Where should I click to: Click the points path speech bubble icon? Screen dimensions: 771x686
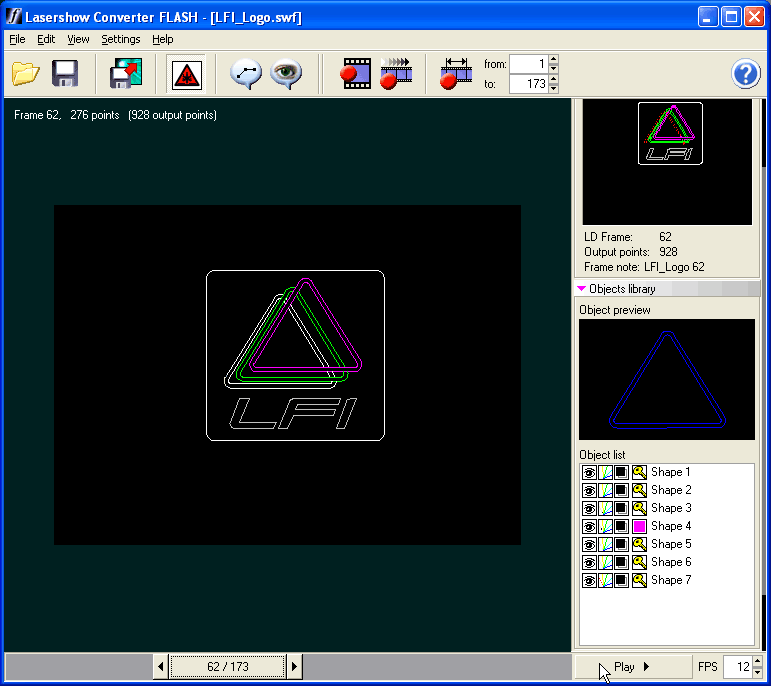[x=245, y=74]
